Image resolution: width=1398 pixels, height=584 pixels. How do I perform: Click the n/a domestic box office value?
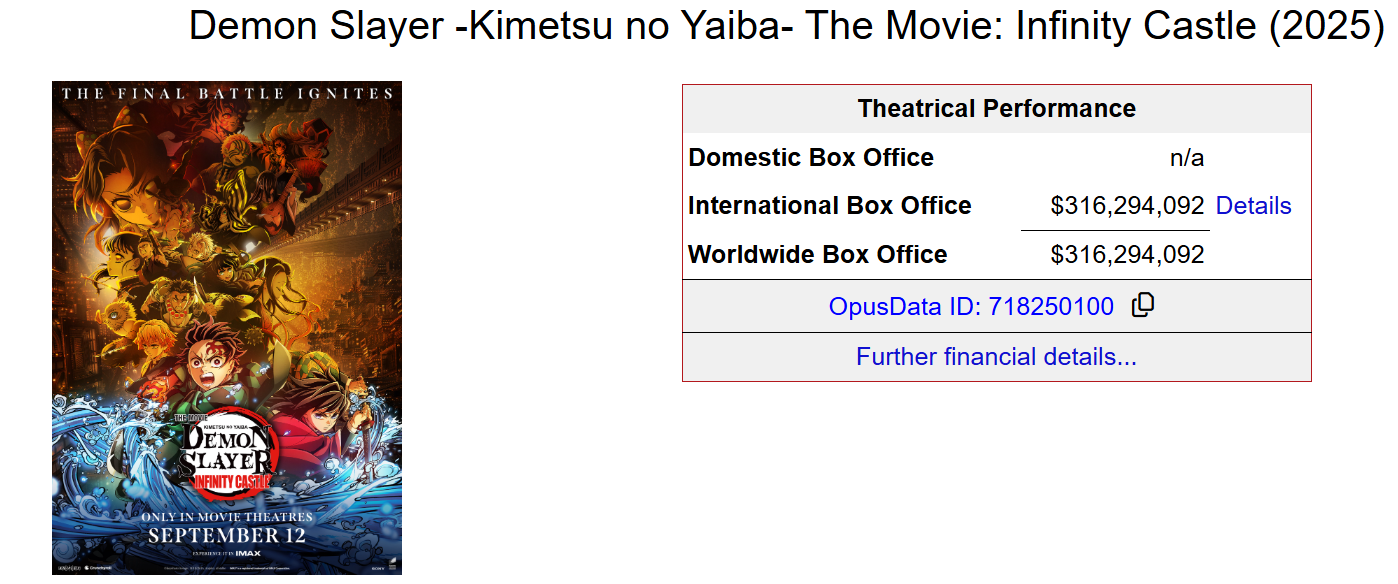pyautogui.click(x=1186, y=158)
